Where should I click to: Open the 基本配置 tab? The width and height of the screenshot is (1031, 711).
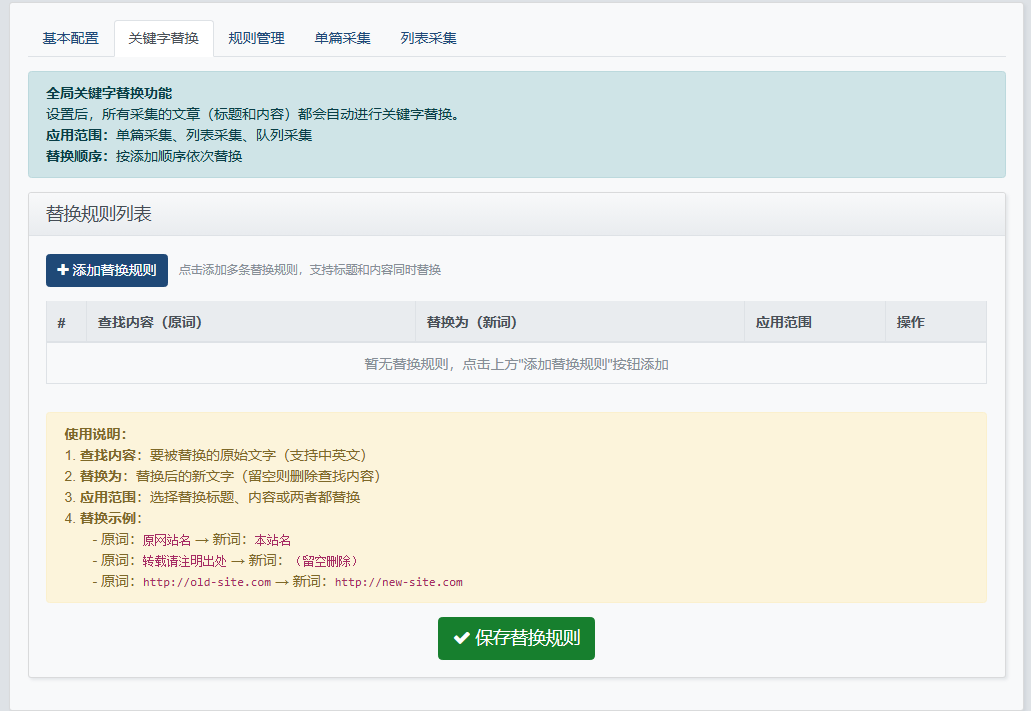(x=70, y=38)
